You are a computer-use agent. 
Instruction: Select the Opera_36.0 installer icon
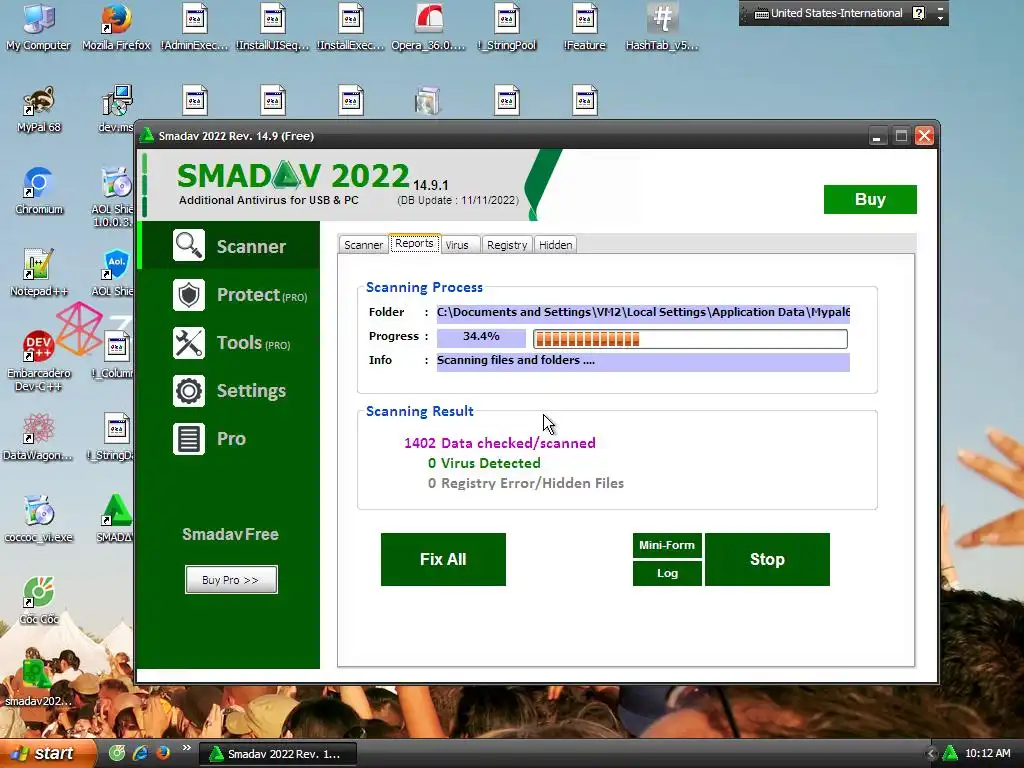tap(428, 27)
